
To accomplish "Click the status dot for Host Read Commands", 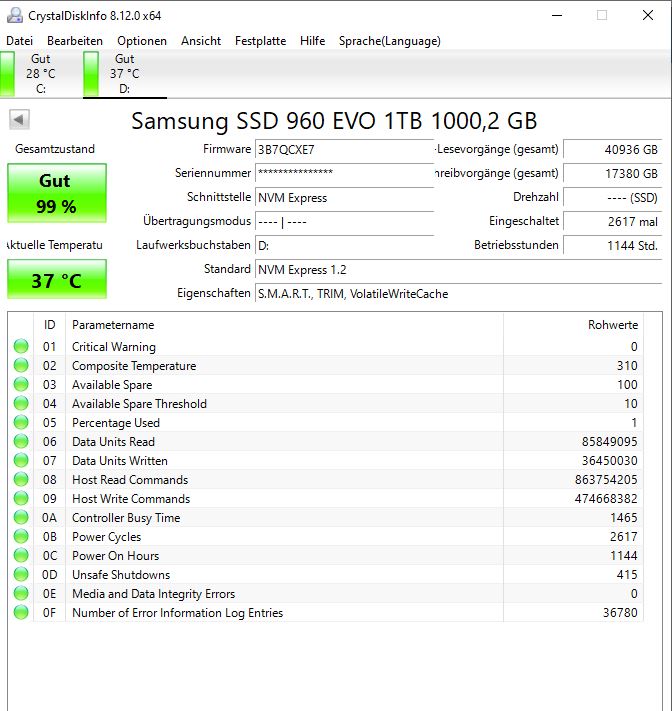I will pyautogui.click(x=21, y=479).
